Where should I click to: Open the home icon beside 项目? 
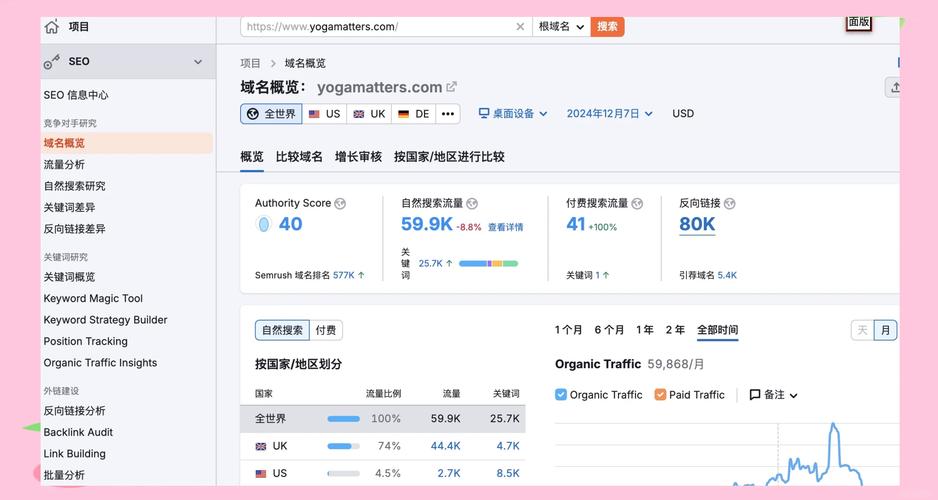click(52, 26)
